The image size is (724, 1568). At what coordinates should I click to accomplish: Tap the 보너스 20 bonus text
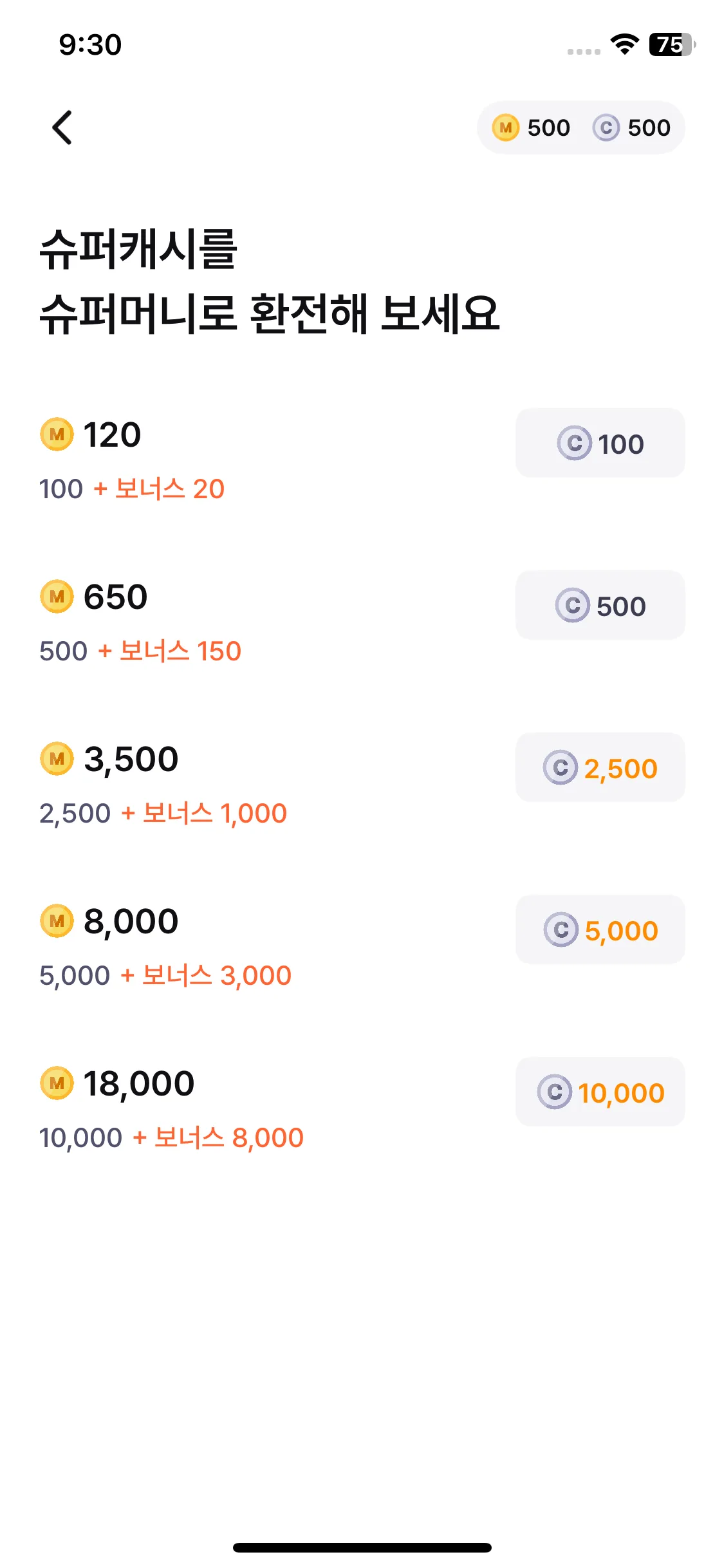click(170, 489)
